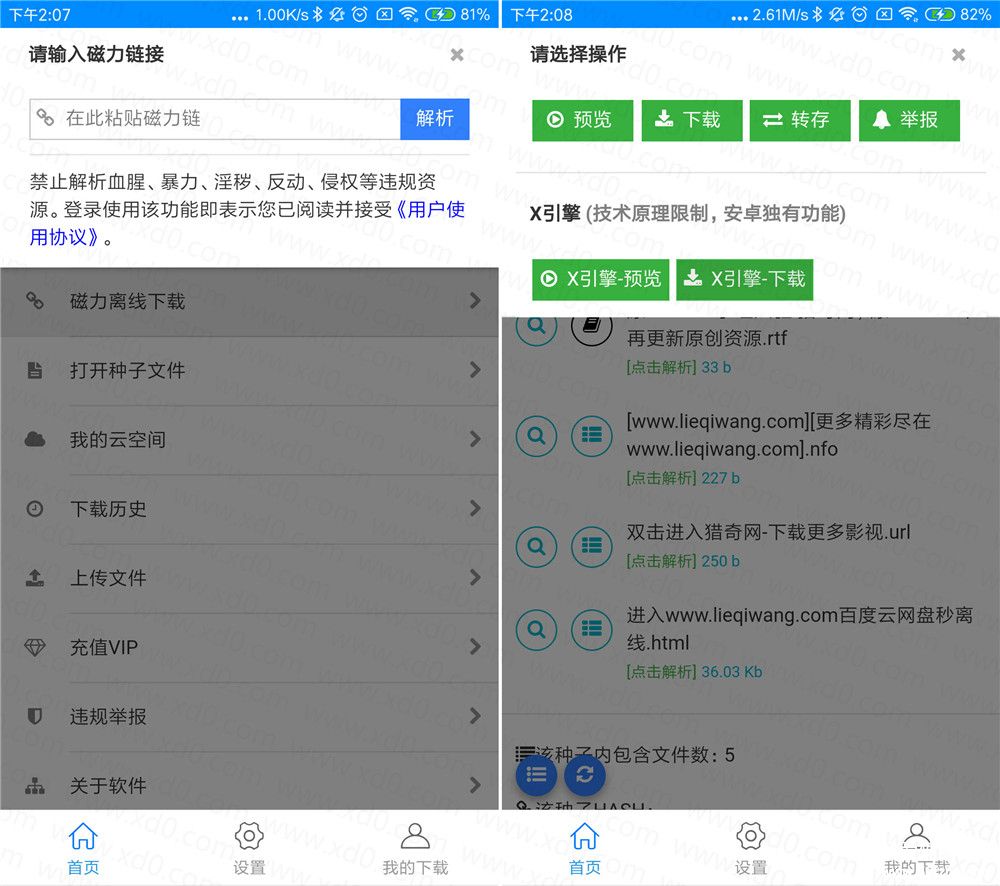Click the cloud icon beside 我的云空间

(34, 439)
